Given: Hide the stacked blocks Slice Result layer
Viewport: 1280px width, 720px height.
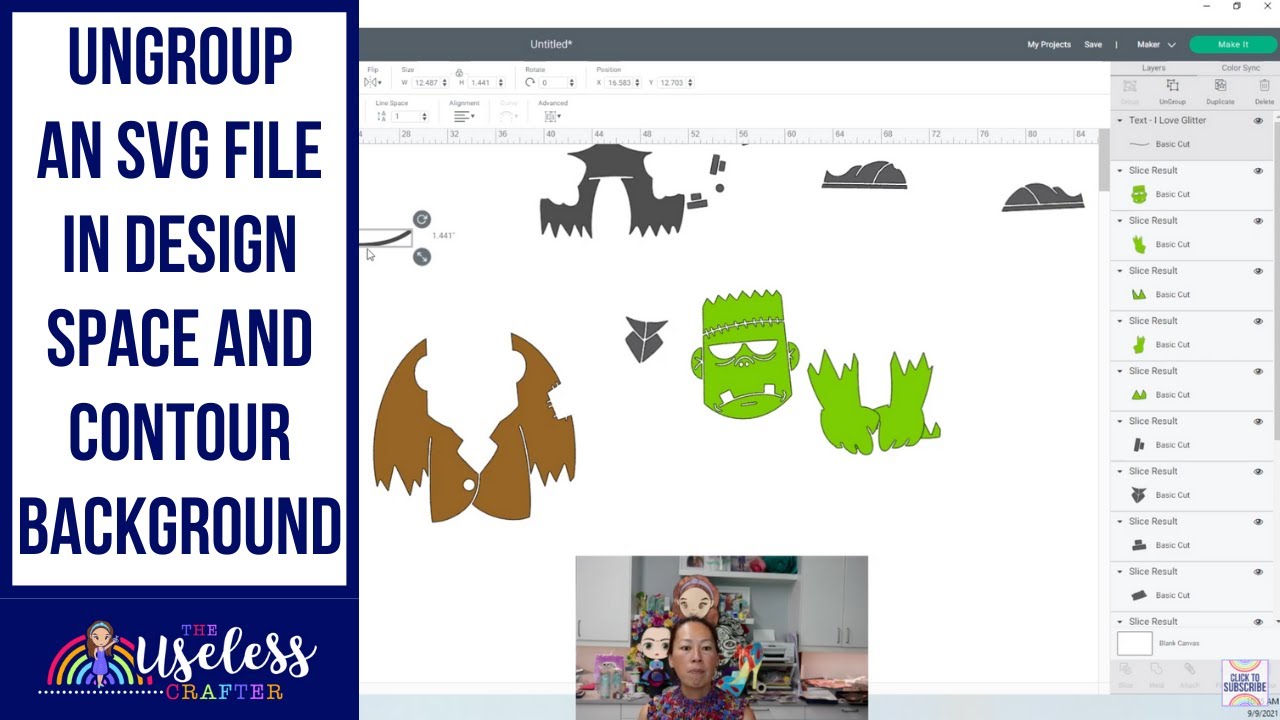Looking at the screenshot, I should (x=1258, y=521).
